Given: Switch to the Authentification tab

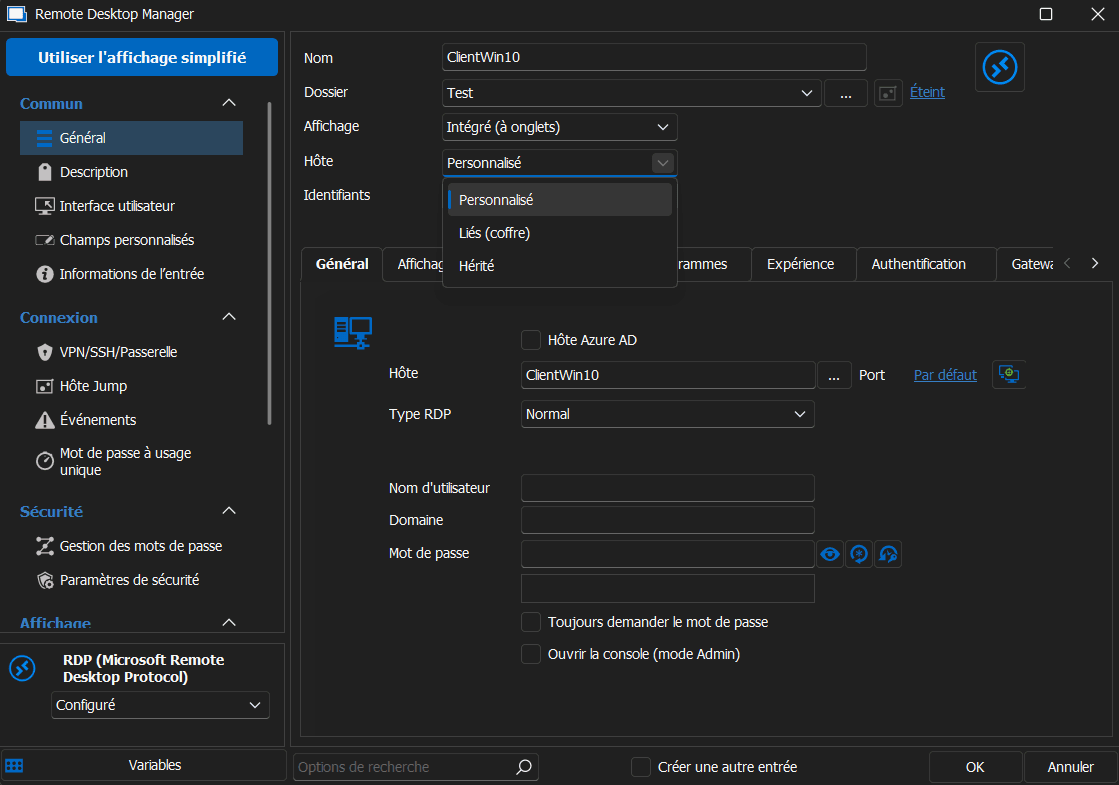Looking at the screenshot, I should click(x=918, y=264).
